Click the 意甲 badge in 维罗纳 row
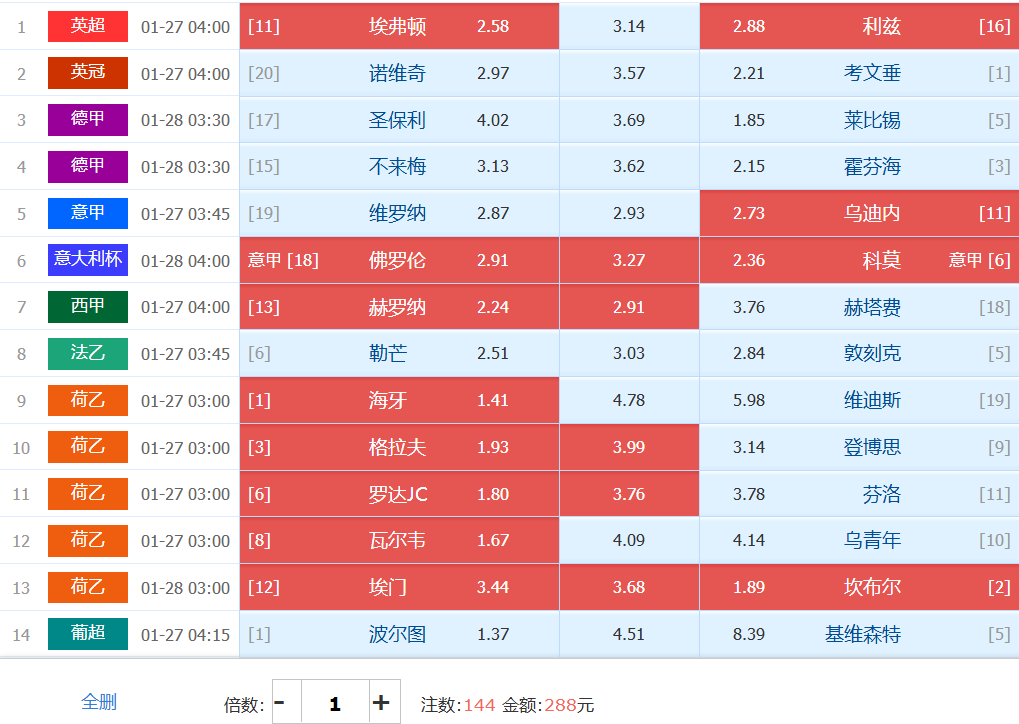This screenshot has width=1019, height=724. point(88,213)
